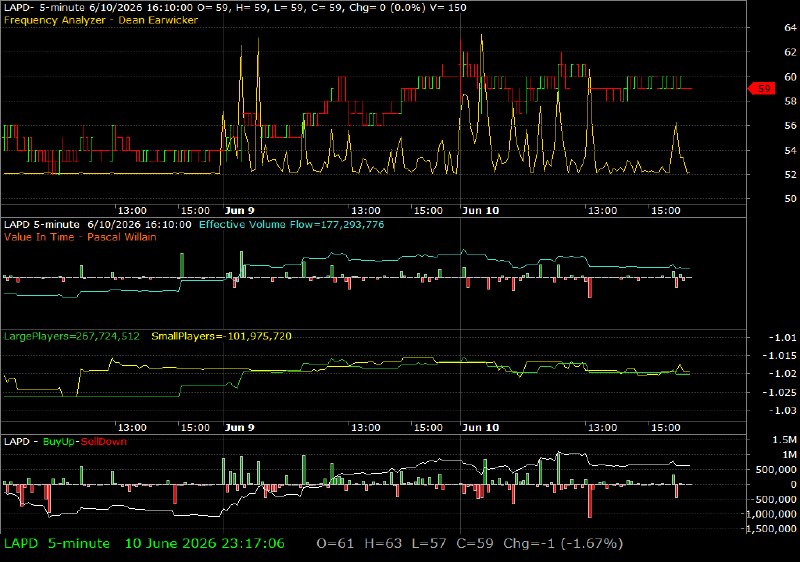Click the 52 price level on the axis
This screenshot has height=562, width=800.
click(x=790, y=174)
